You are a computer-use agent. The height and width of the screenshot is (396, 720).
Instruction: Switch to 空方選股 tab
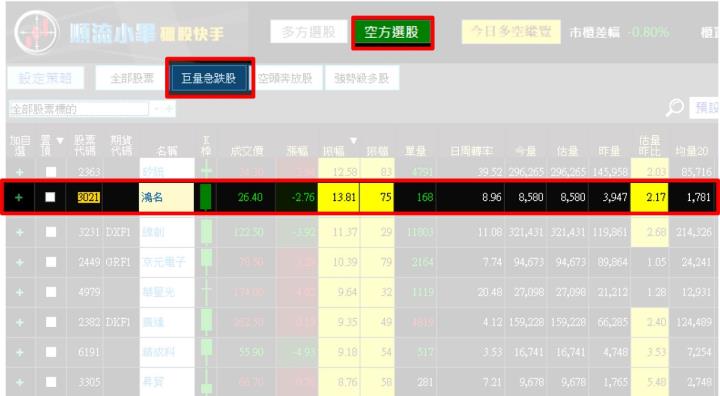(392, 32)
